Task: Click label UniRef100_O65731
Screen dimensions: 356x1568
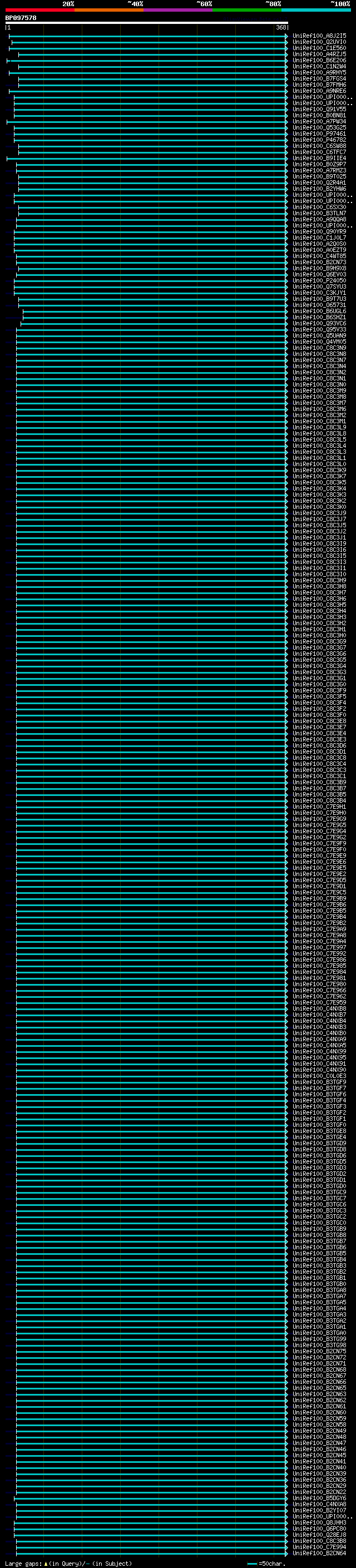Action: tap(319, 305)
